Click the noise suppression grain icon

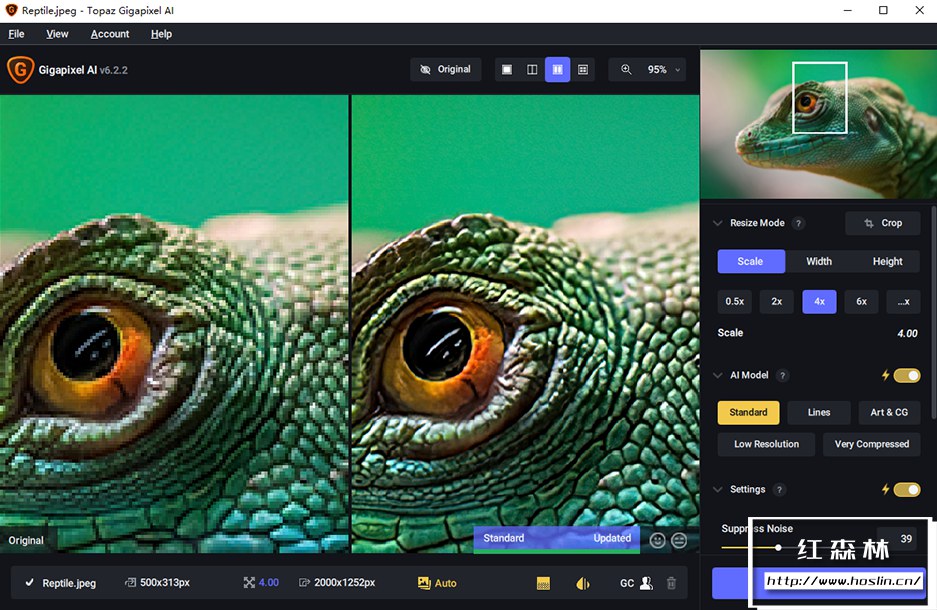(543, 583)
